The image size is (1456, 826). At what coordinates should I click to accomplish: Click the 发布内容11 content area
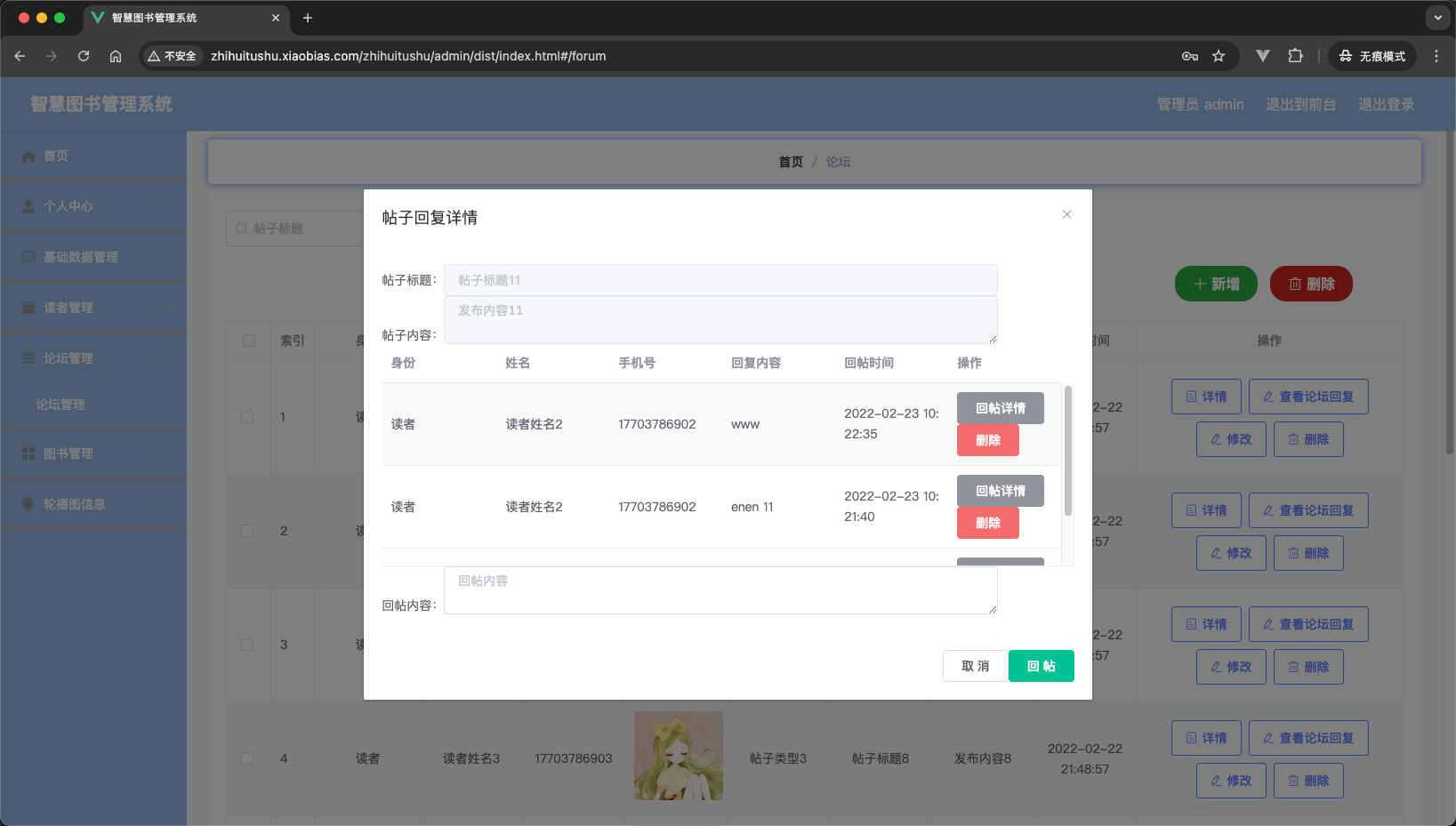click(720, 320)
